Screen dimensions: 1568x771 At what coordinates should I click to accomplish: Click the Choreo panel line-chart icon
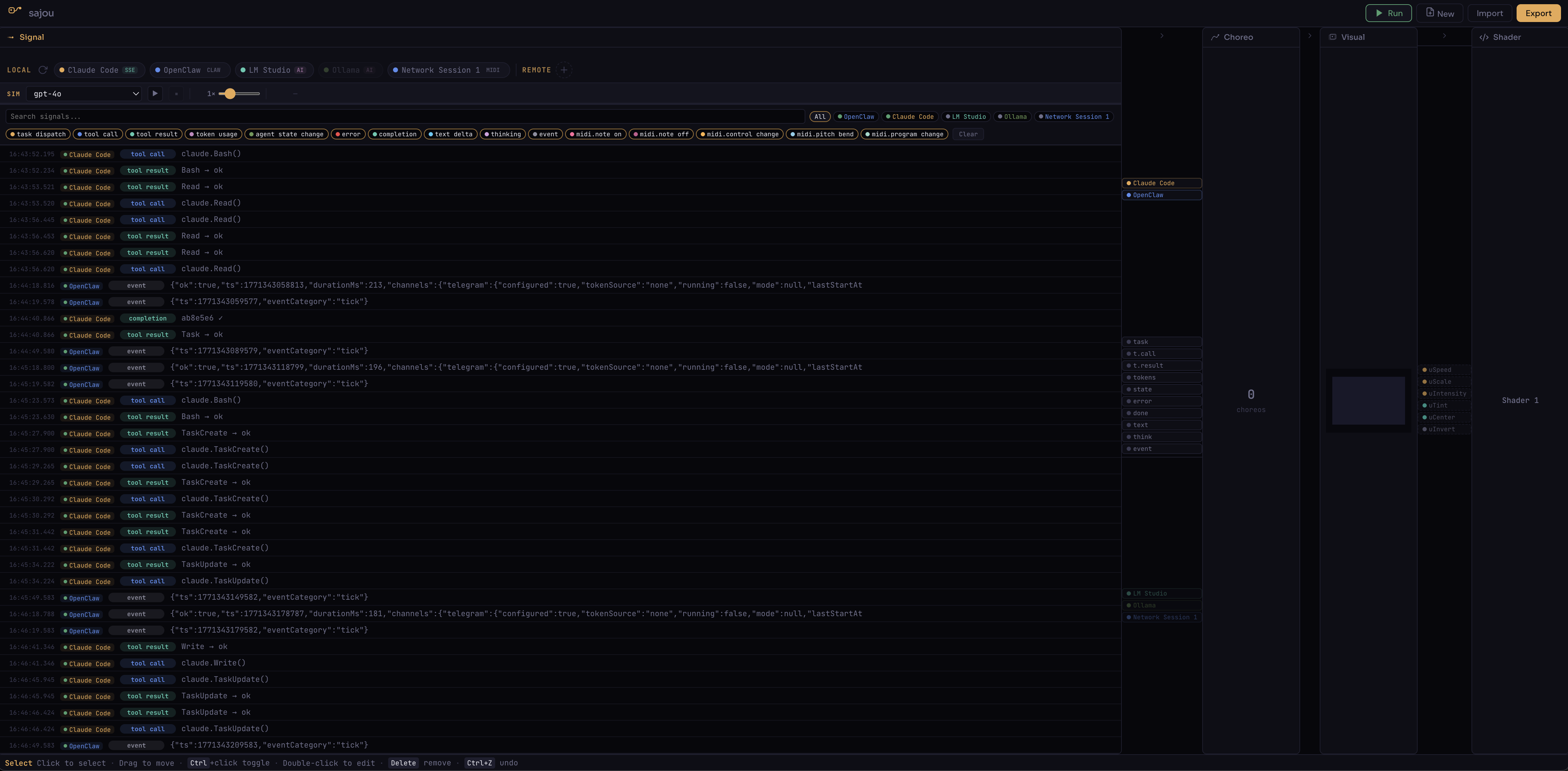tap(1215, 37)
